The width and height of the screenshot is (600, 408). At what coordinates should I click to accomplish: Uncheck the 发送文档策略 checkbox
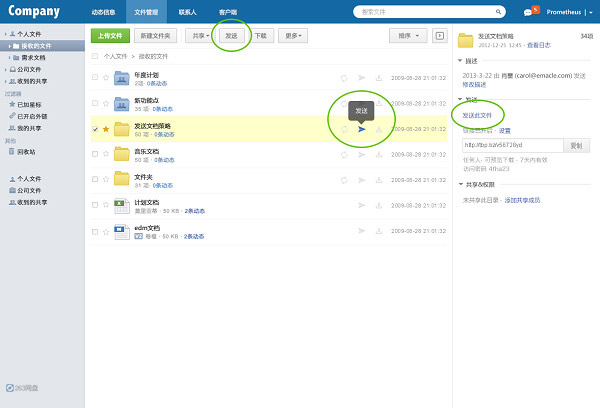(x=95, y=129)
